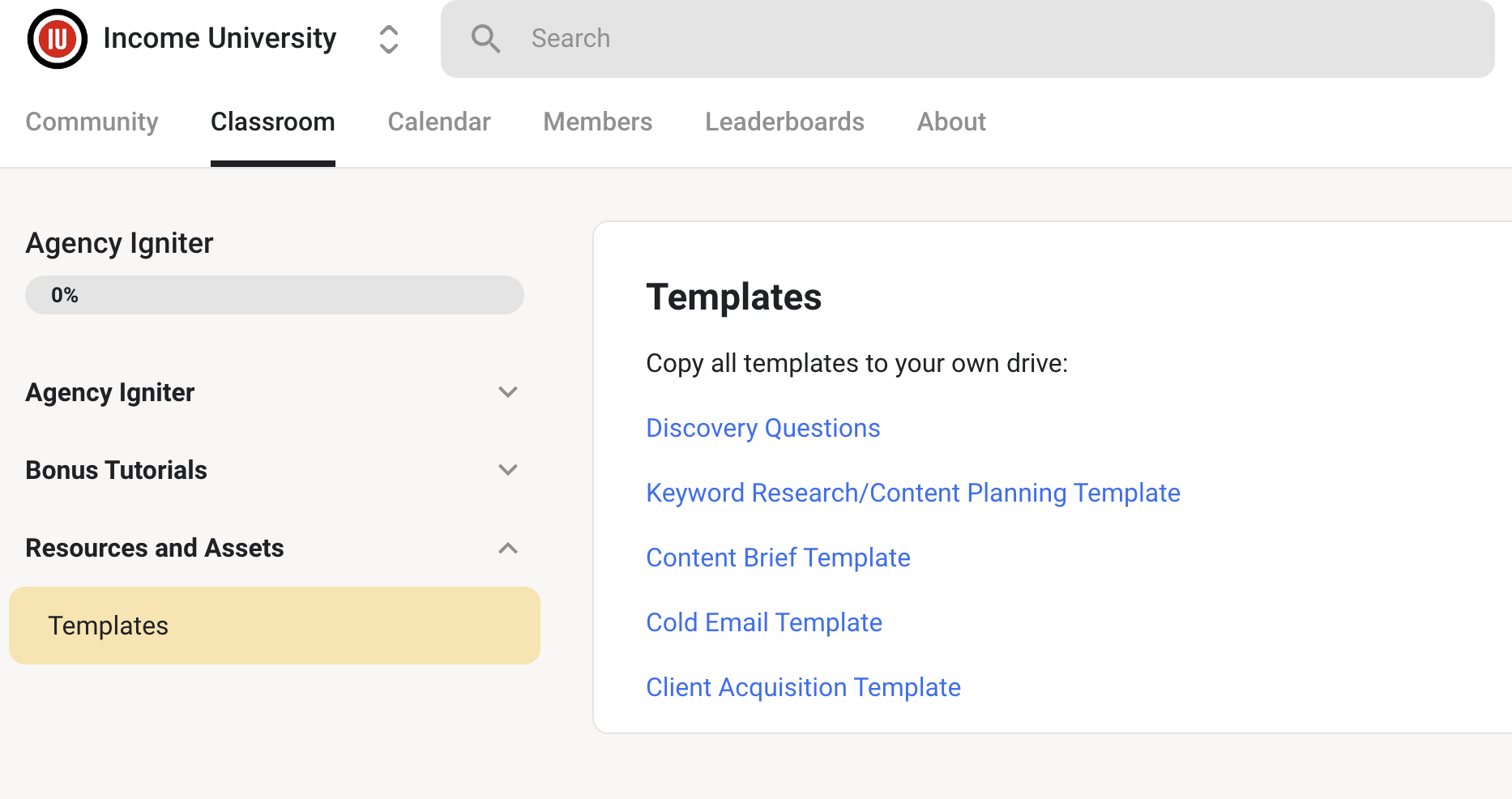Collapse the Resources and Assets section chevron
Screen dimensions: 1512x799
508,548
